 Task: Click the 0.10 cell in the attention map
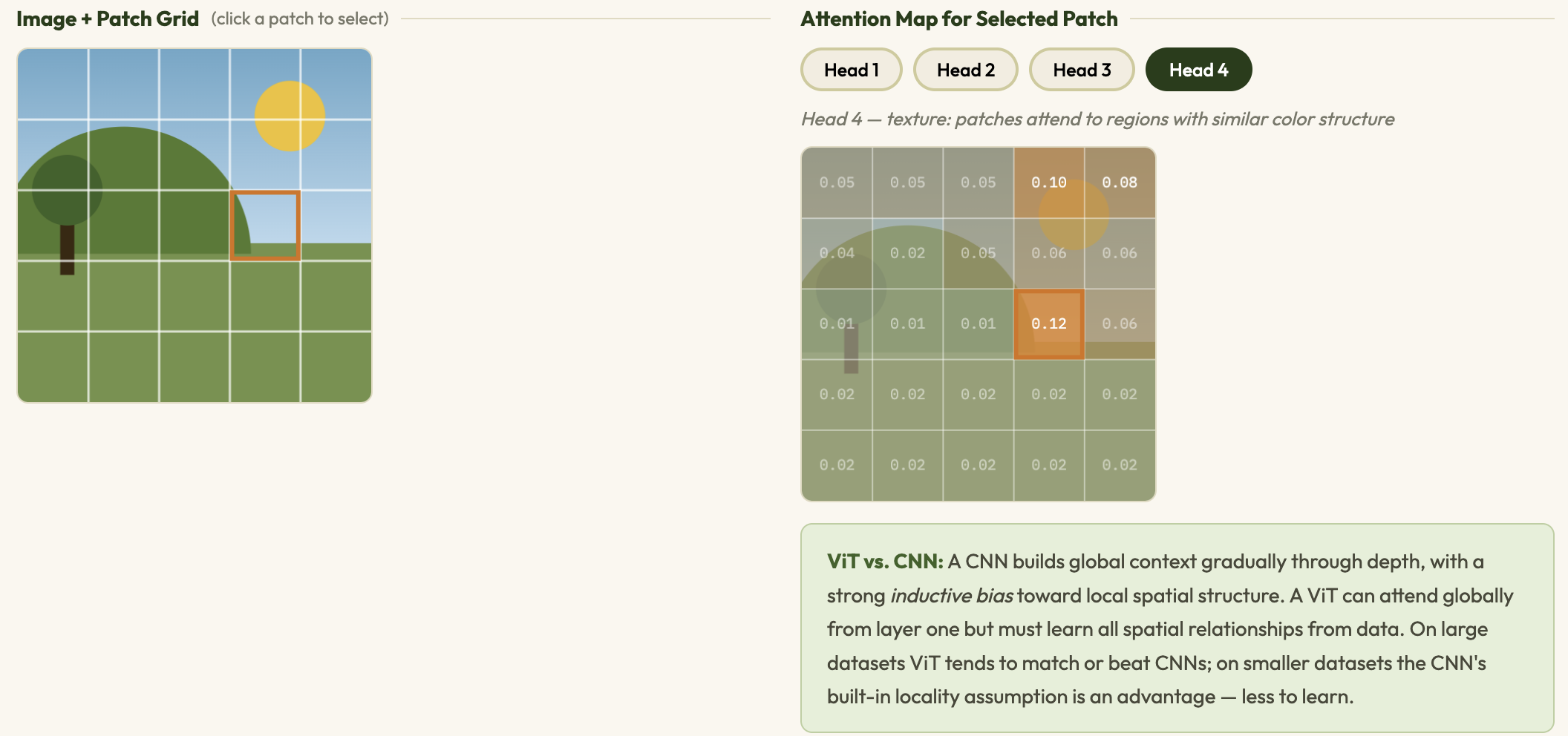[x=1049, y=183]
